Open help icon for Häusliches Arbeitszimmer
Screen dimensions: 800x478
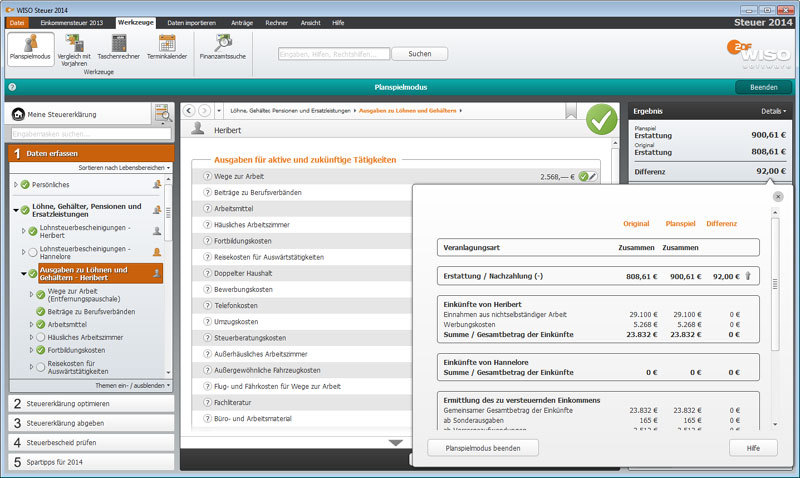(x=207, y=224)
